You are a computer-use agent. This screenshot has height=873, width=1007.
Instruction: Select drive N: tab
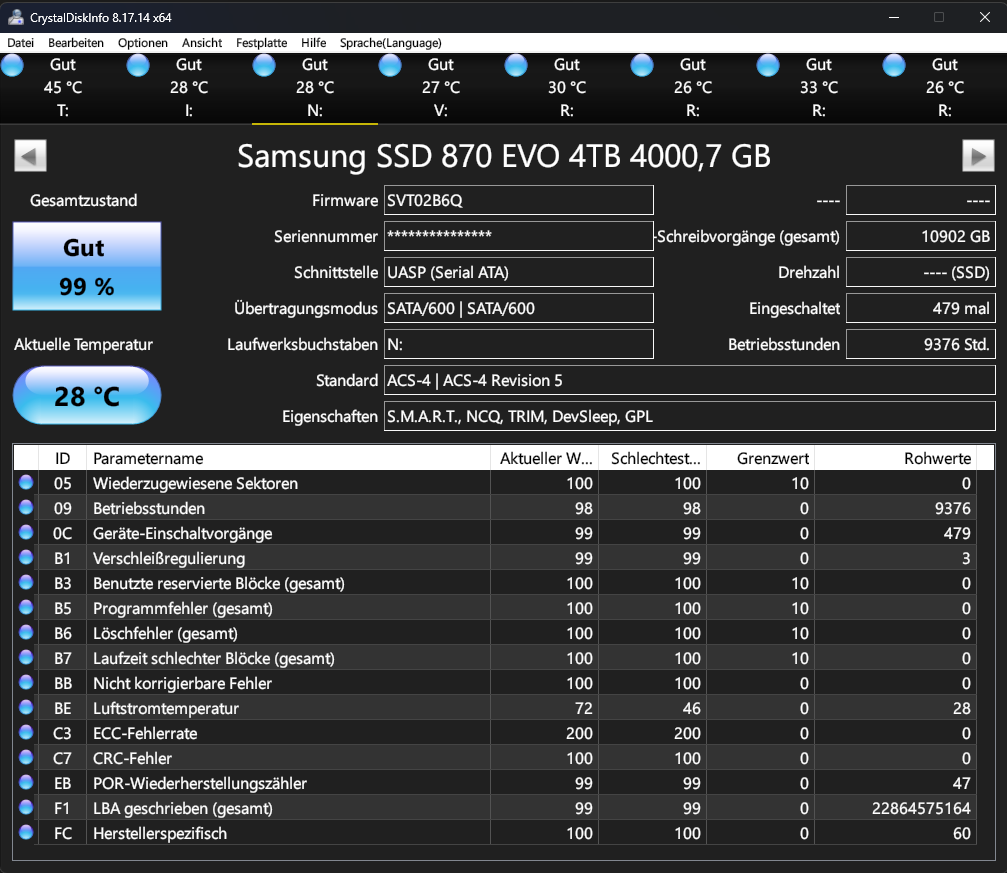[315, 87]
